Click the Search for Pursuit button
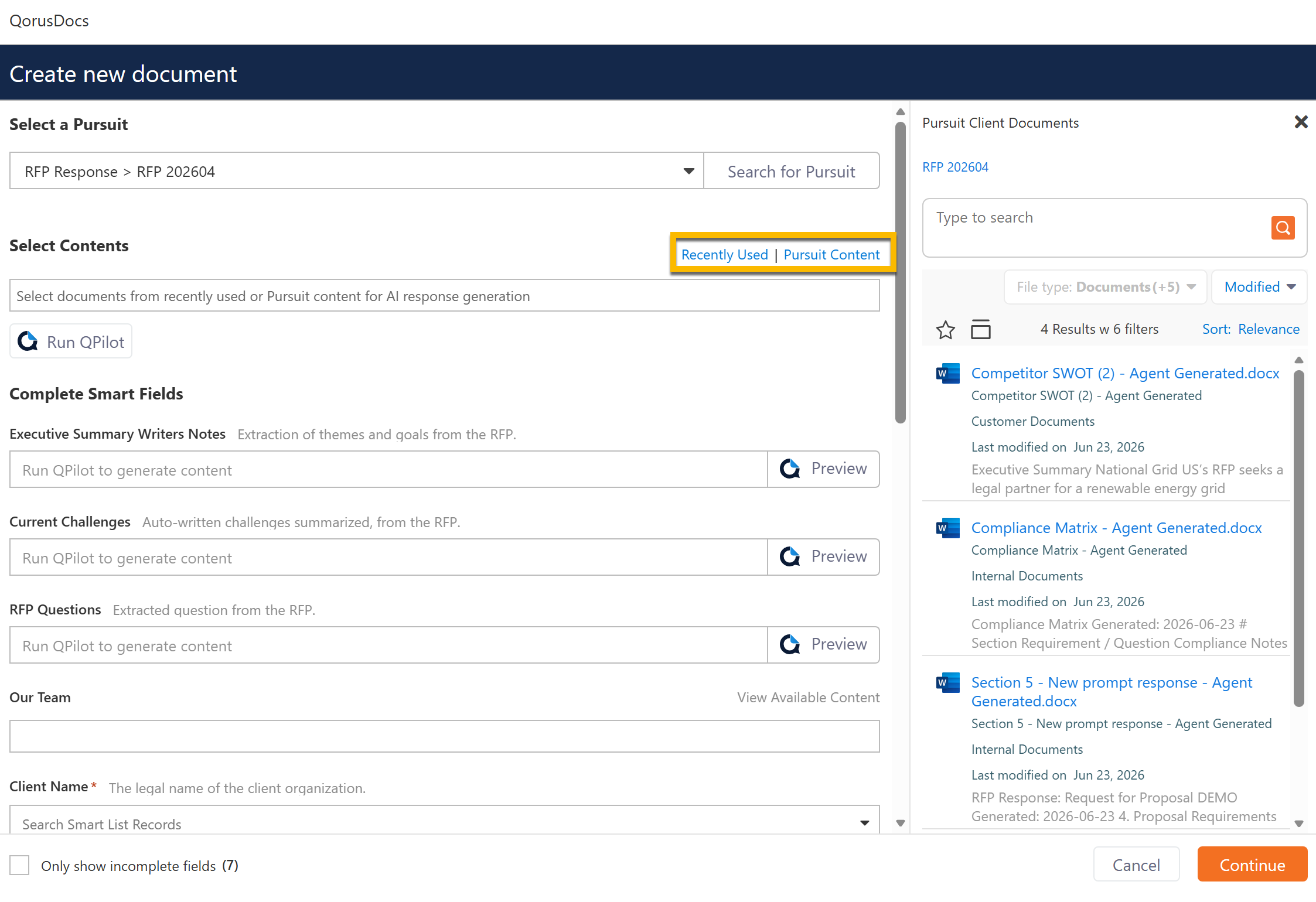 click(791, 171)
